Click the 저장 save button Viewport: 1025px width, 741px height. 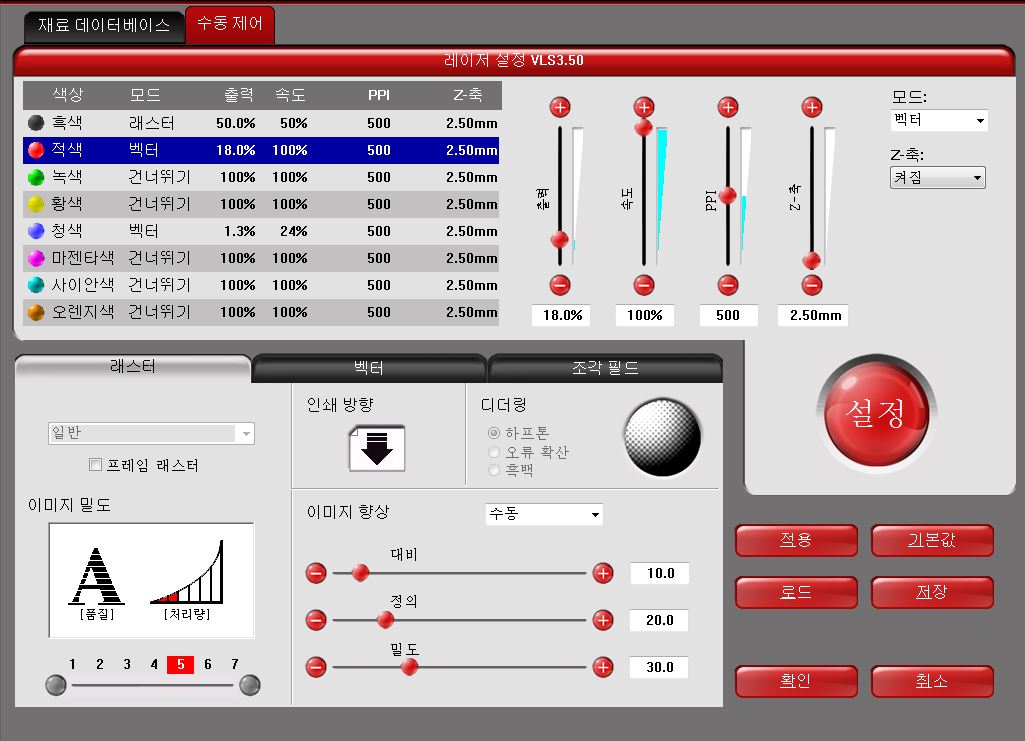932,592
